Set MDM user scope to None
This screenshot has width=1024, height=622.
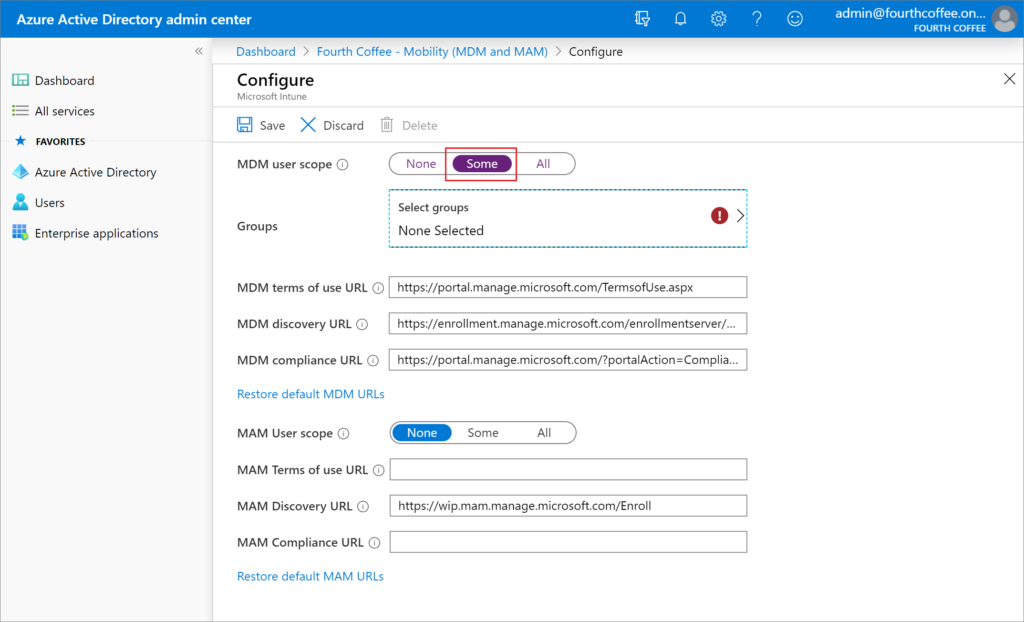pyautogui.click(x=421, y=164)
